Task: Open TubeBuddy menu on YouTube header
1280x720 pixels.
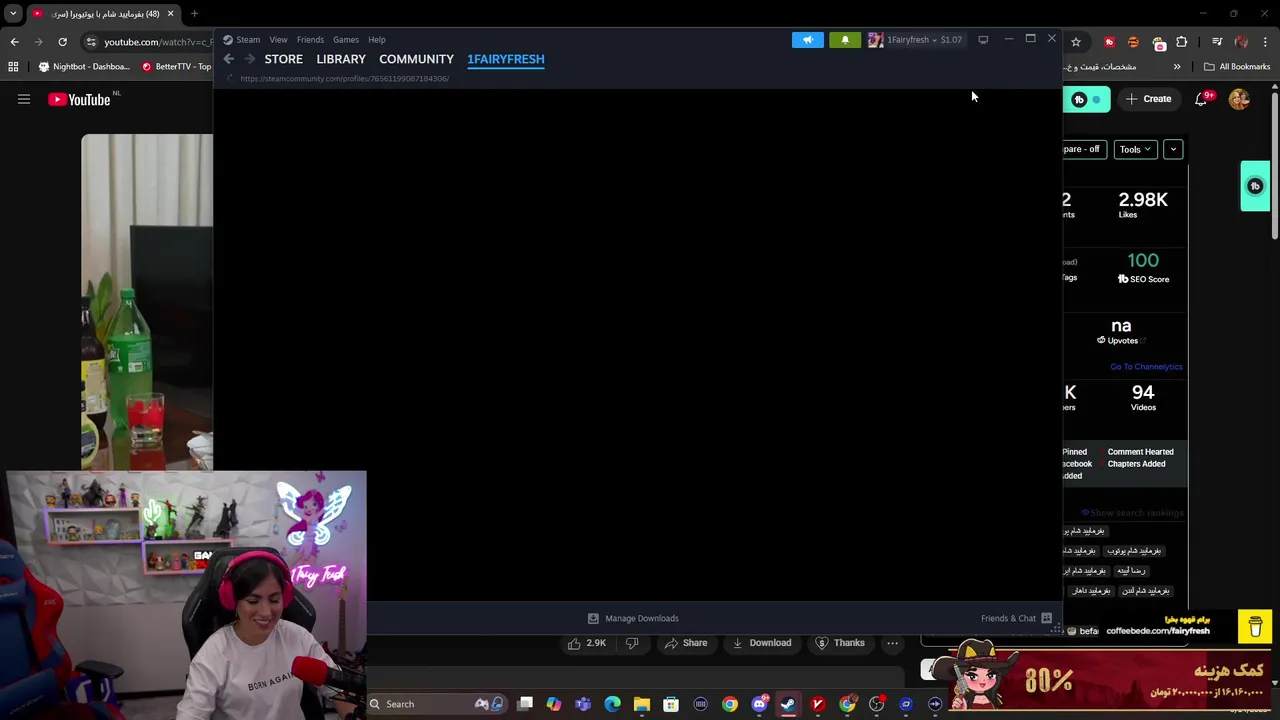Action: tap(1086, 99)
